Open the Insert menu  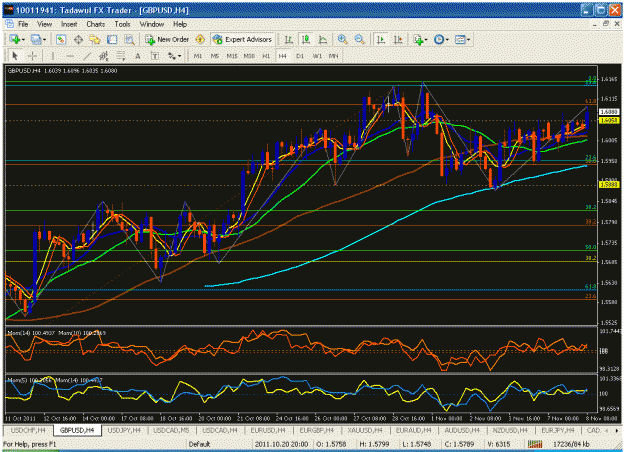point(69,24)
